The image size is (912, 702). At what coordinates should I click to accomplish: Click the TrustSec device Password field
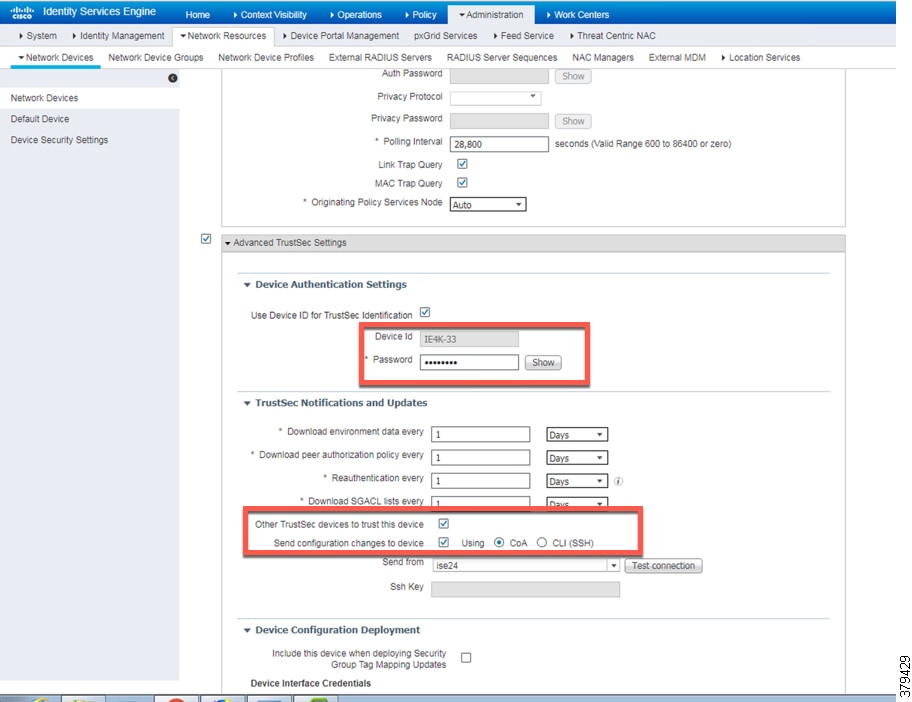pos(469,362)
